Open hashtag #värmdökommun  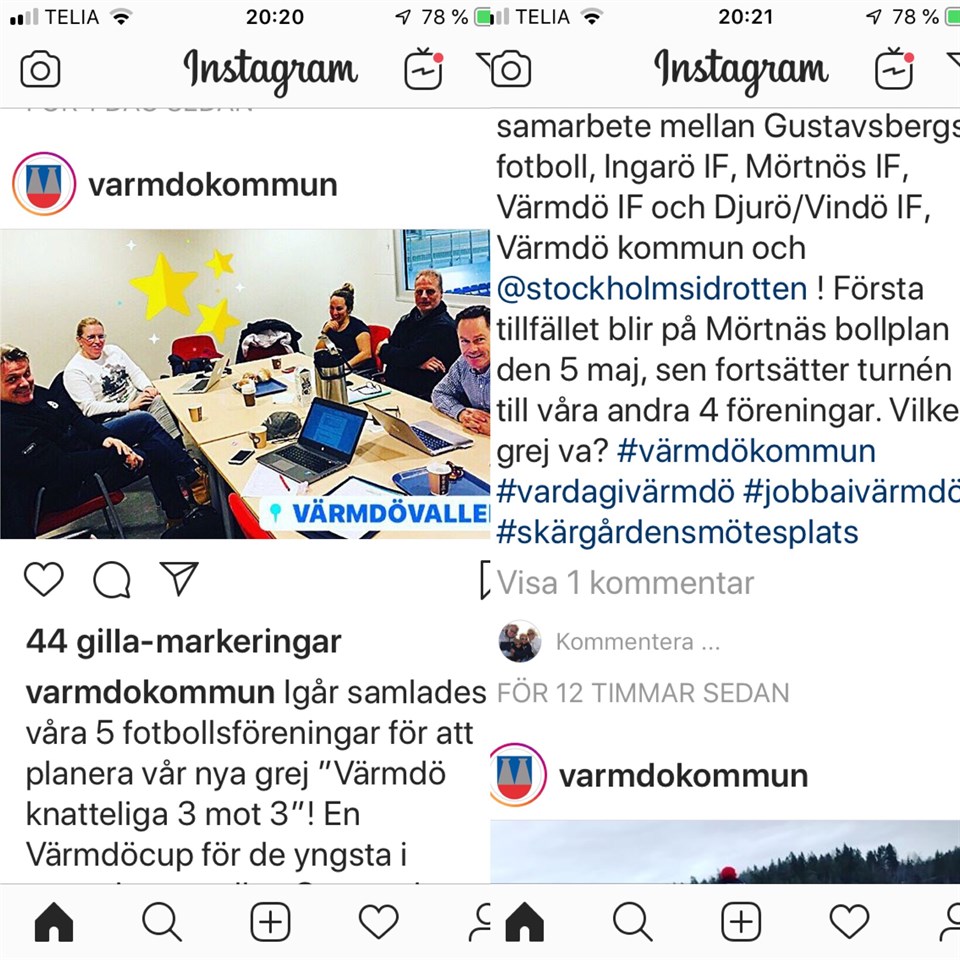tap(746, 451)
